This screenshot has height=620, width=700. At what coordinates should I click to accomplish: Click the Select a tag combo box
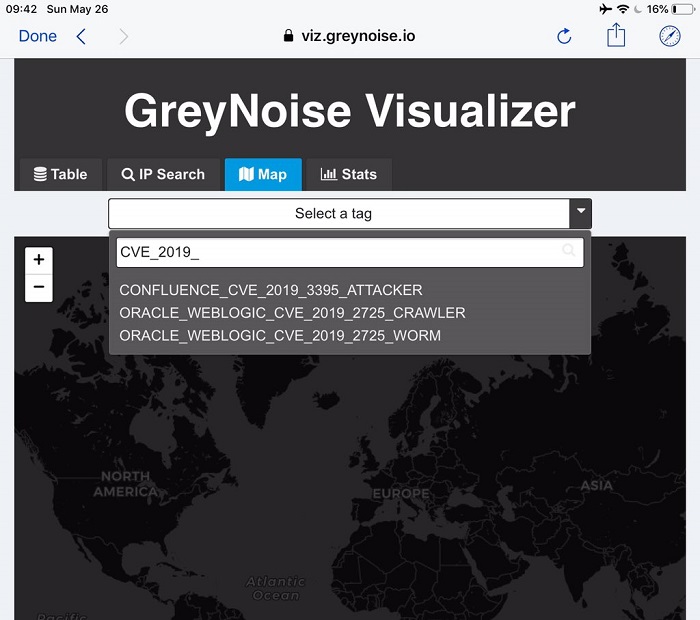(x=350, y=213)
